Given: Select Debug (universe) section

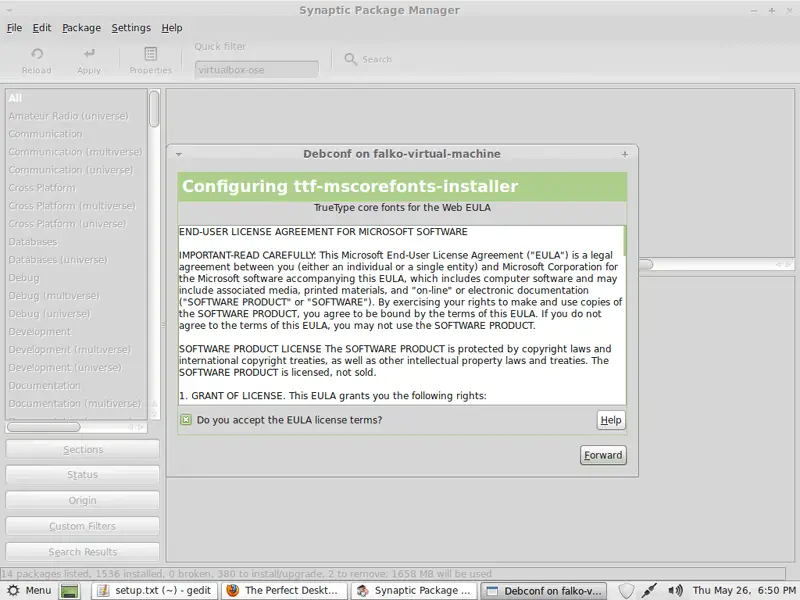Looking at the screenshot, I should pos(77,314).
